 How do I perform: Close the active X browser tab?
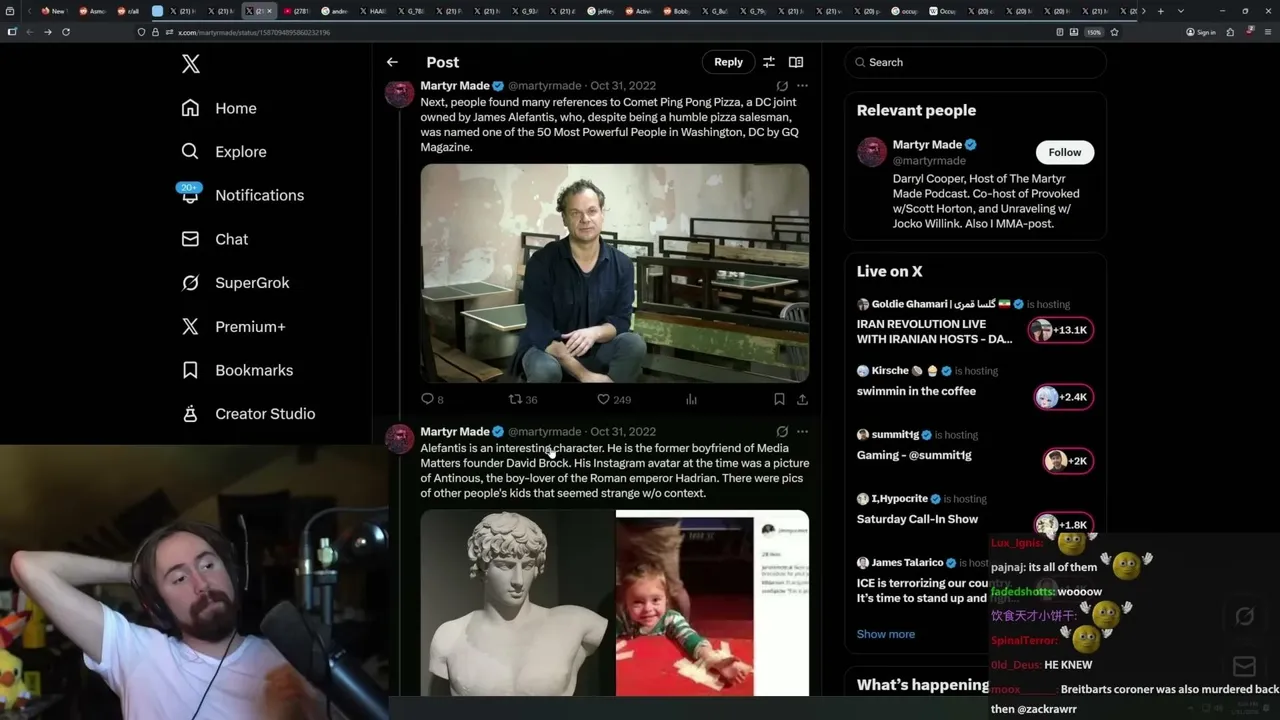[269, 11]
